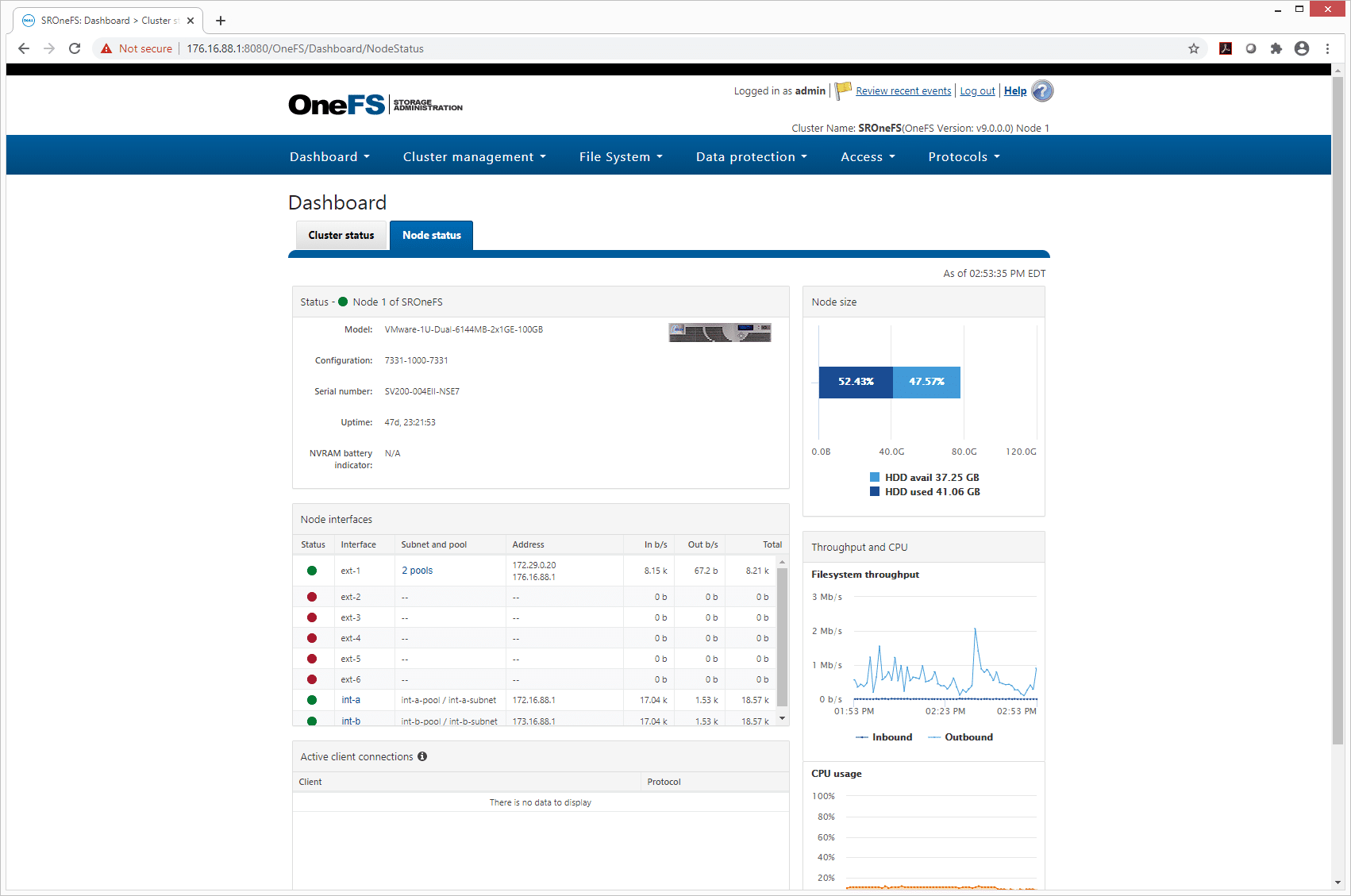This screenshot has width=1351, height=896.
Task: Click the green status dot for ext-1
Action: point(312,571)
